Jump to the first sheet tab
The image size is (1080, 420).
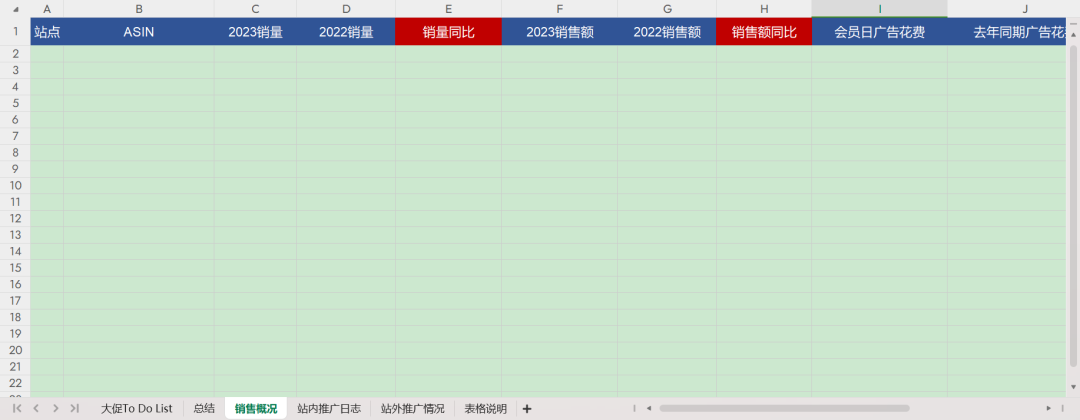(17, 409)
